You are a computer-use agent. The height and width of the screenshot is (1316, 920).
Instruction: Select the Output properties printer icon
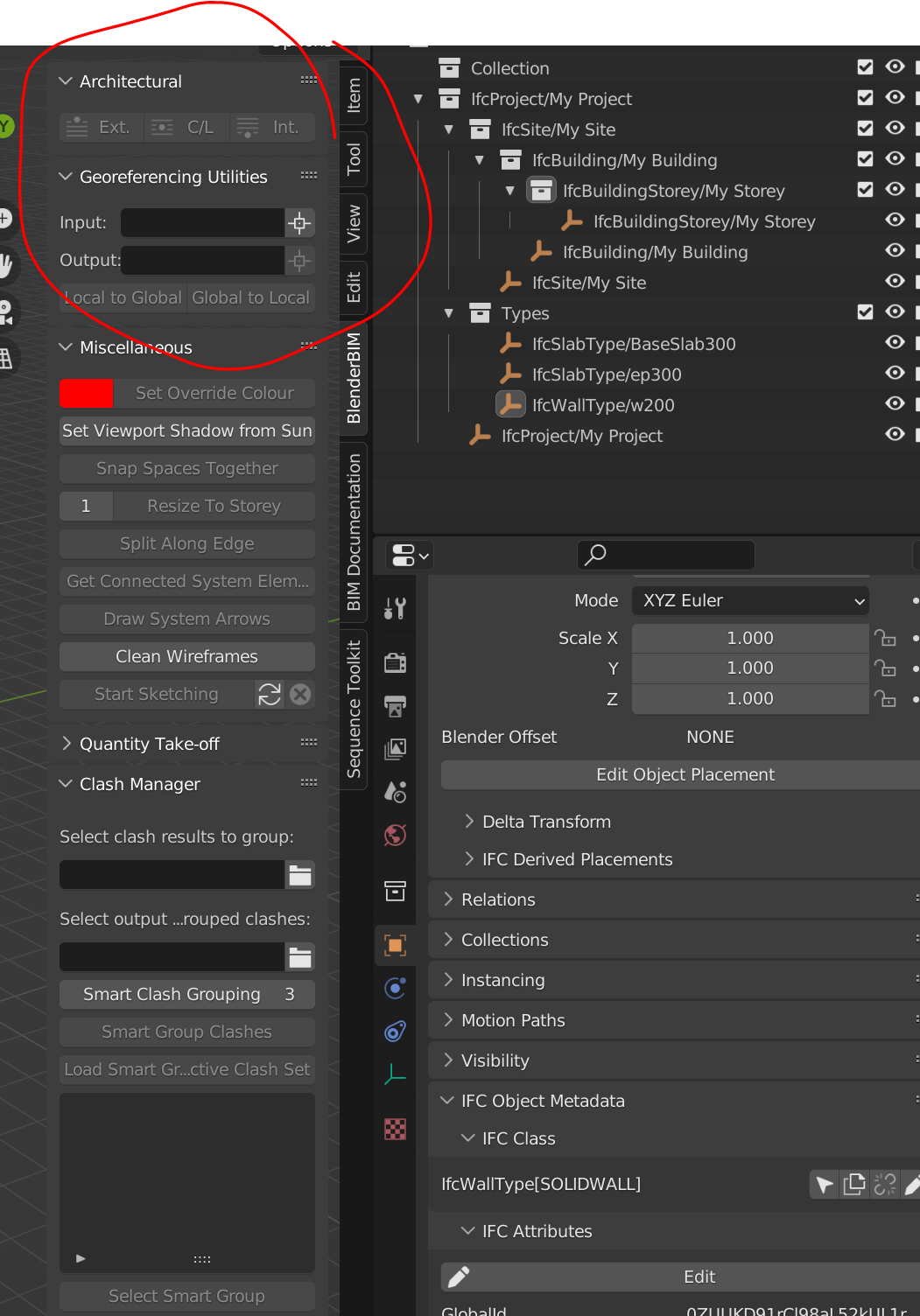[x=394, y=707]
